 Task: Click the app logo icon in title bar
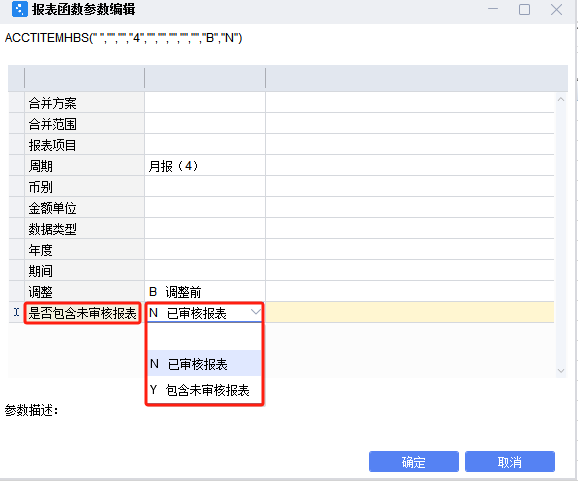point(20,9)
